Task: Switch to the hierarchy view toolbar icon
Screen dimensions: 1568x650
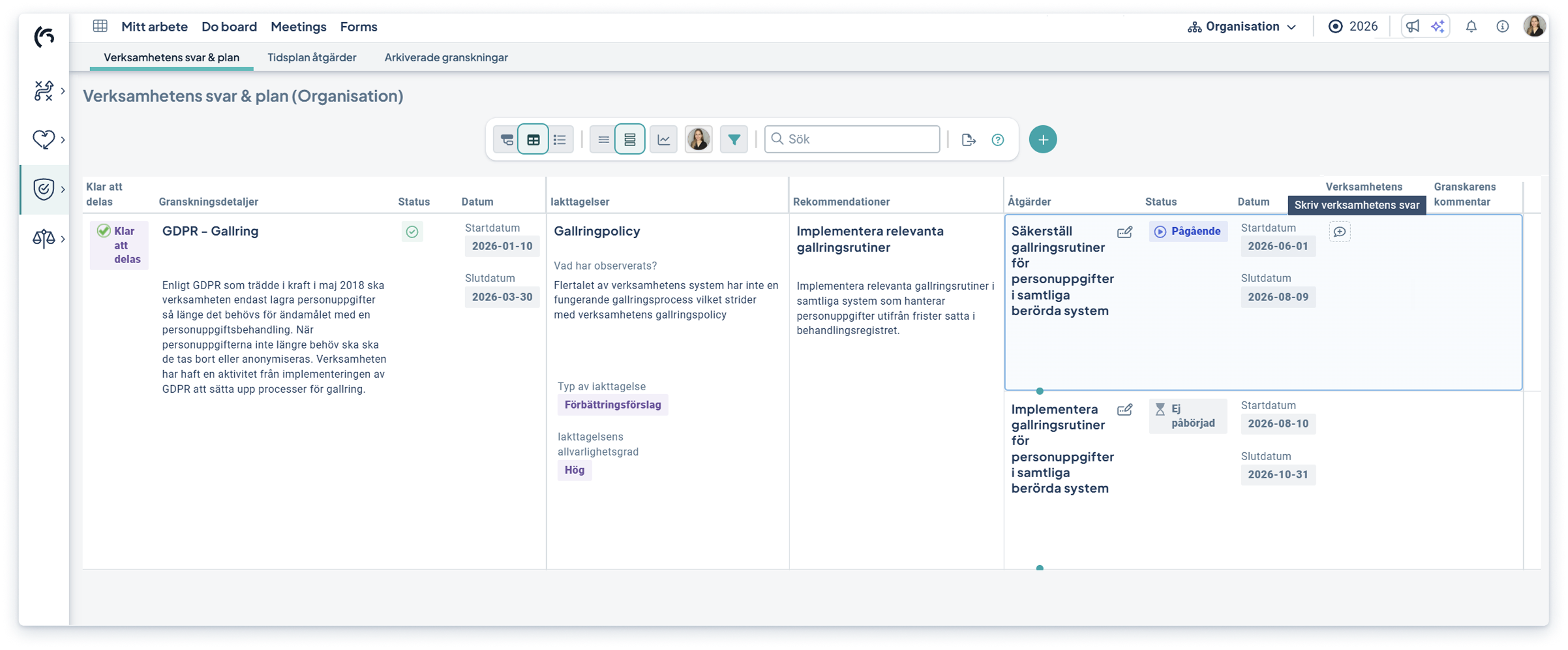Action: tap(507, 140)
